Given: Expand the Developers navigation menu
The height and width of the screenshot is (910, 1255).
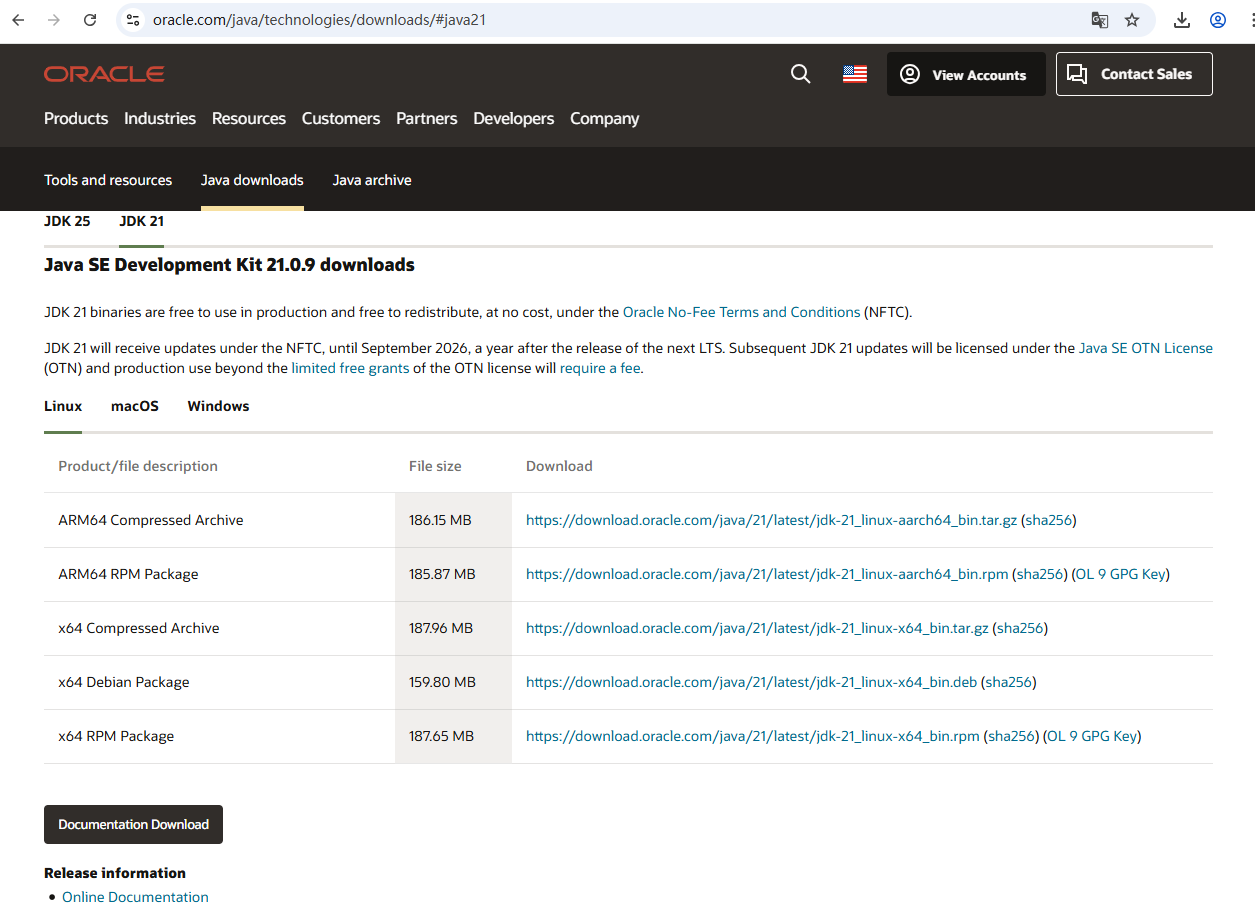Looking at the screenshot, I should point(513,118).
